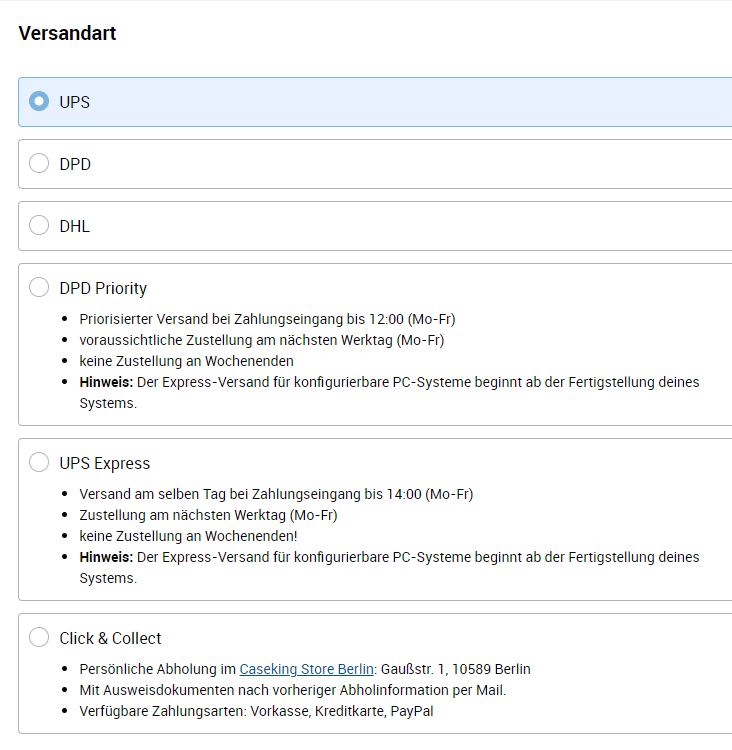Click the "Verfügbare Zahlungsarten" line

point(256,711)
